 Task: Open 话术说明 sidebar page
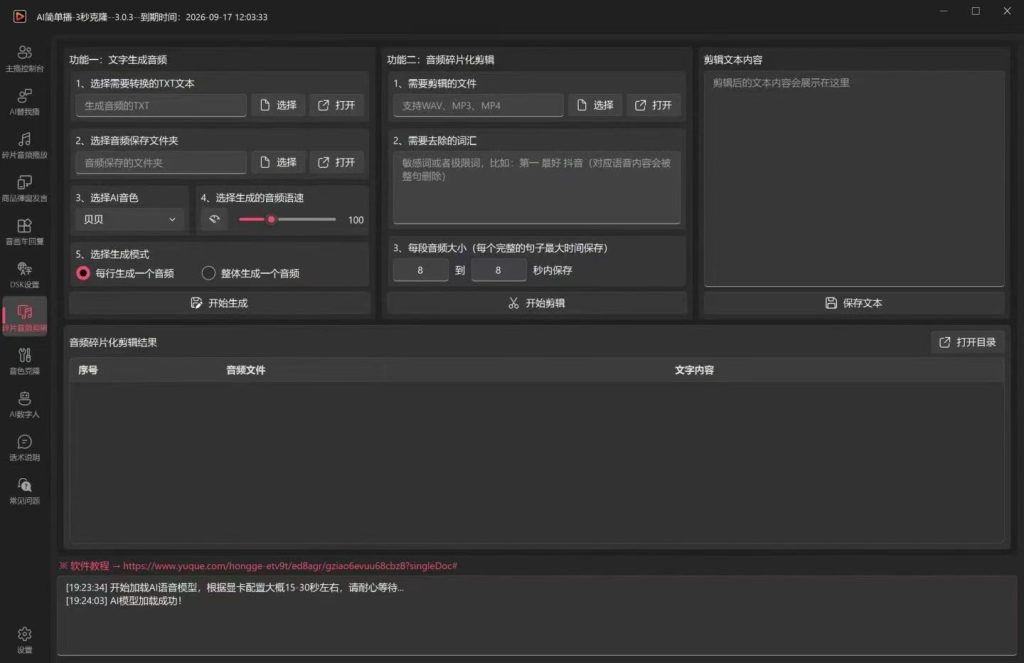coord(24,447)
